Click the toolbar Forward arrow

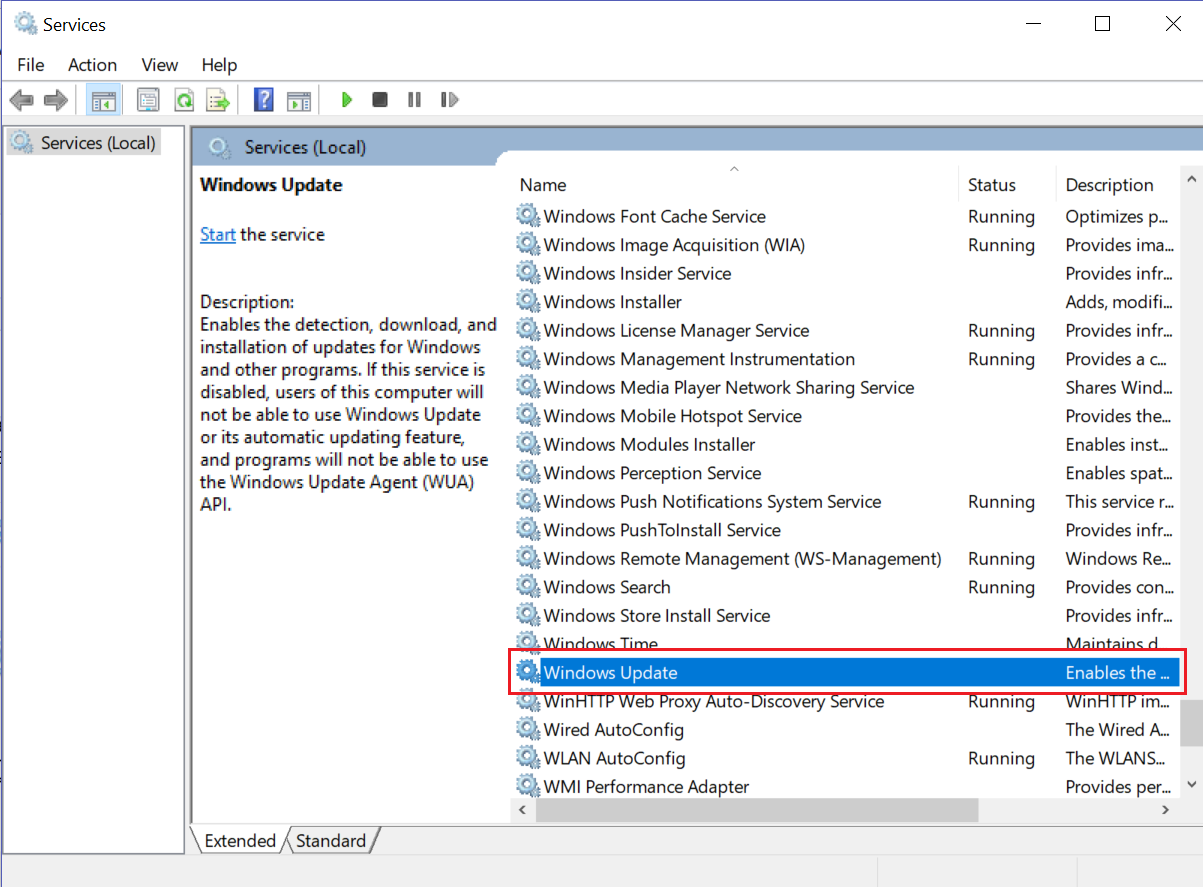click(x=56, y=100)
